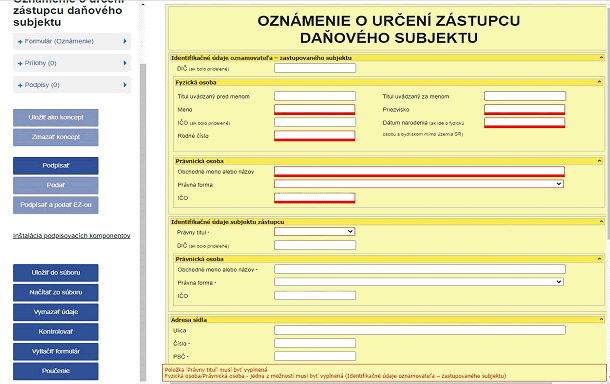Focus Titul uvádzaný za menom field
The width and height of the screenshot is (610, 384).
coord(525,96)
